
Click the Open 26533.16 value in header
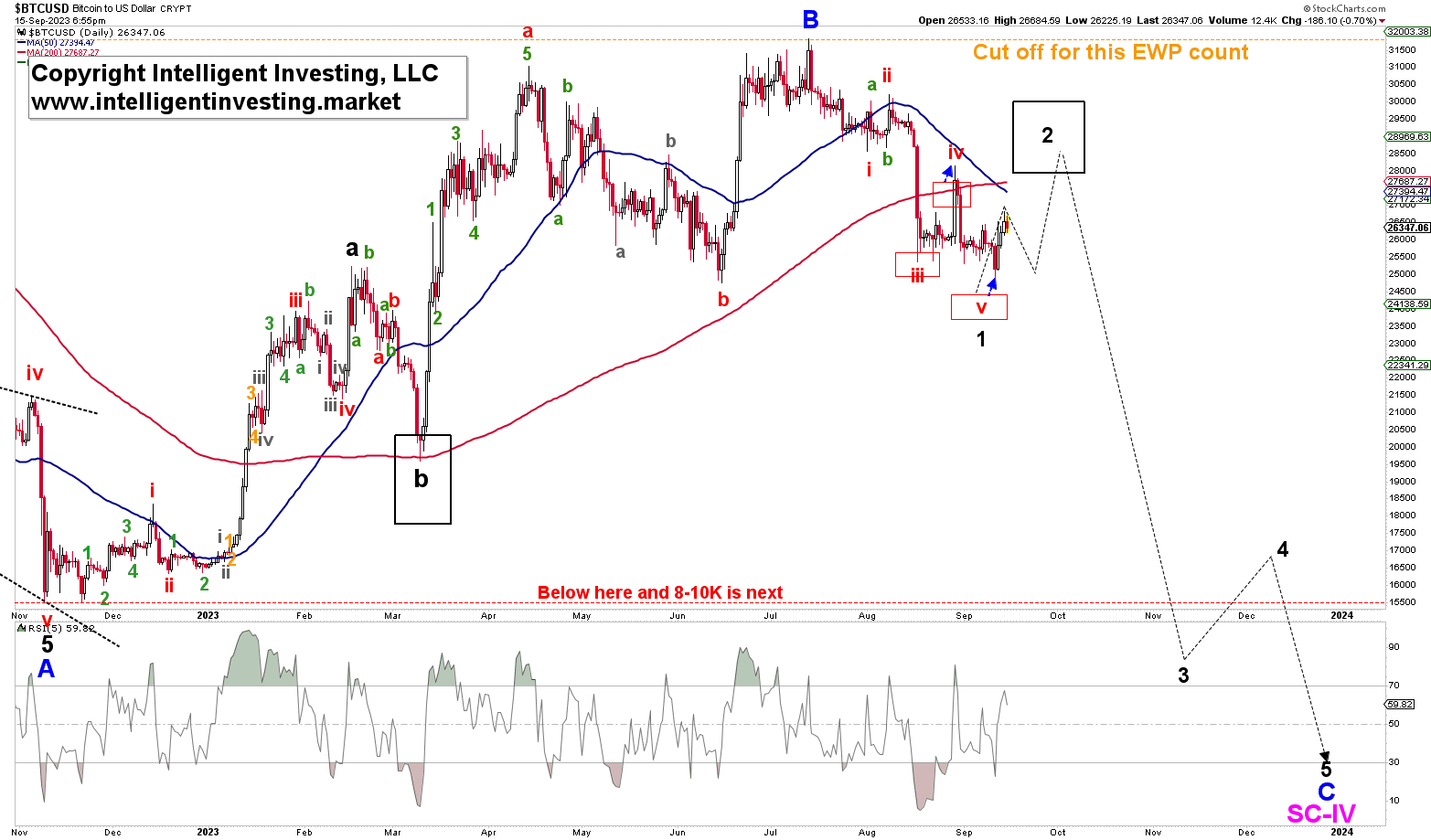pyautogui.click(x=954, y=20)
